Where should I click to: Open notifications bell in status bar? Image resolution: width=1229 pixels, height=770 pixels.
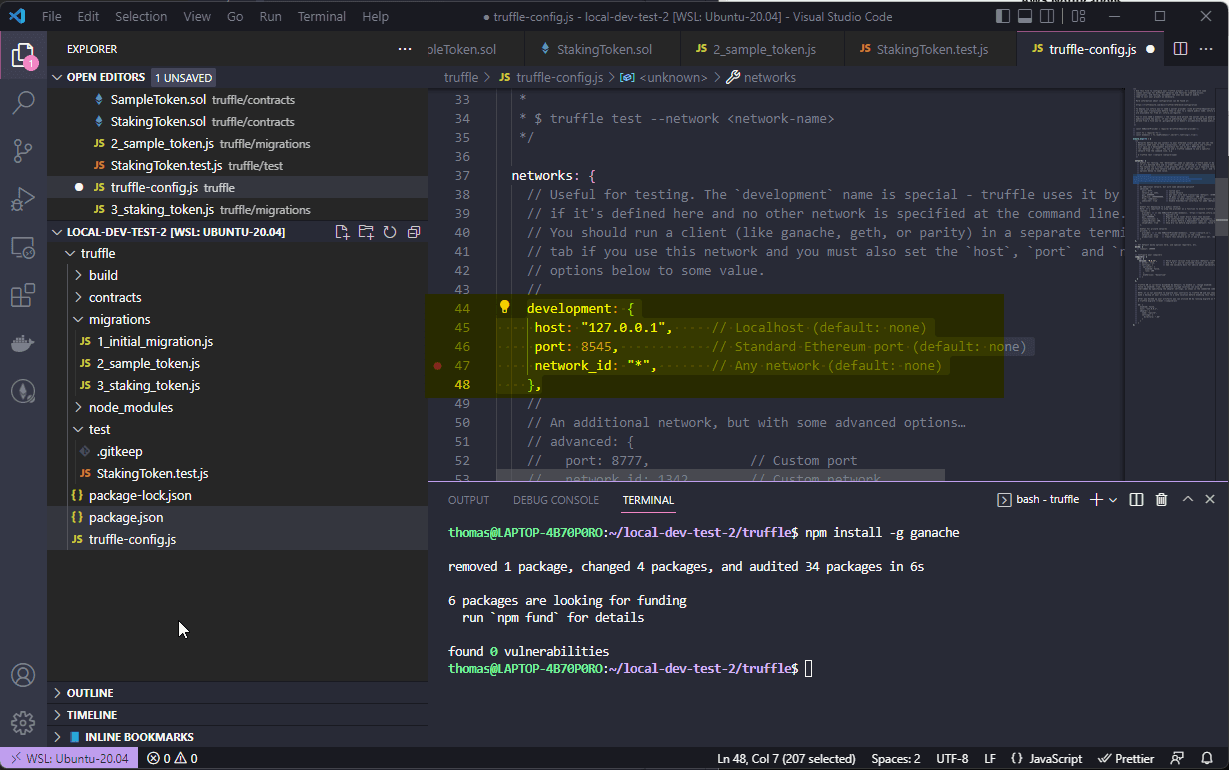[x=1207, y=759]
